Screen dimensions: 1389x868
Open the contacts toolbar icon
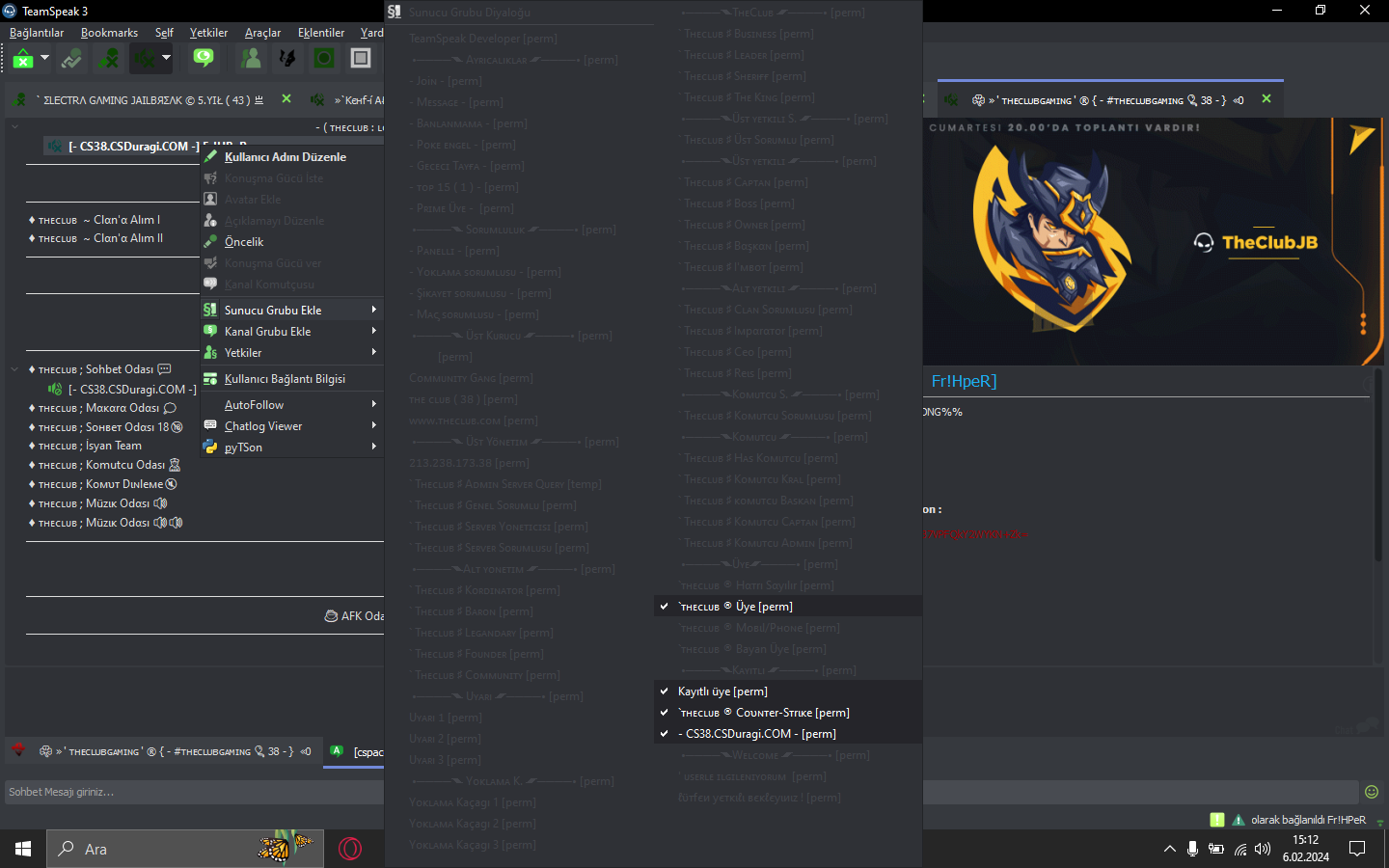[252, 59]
